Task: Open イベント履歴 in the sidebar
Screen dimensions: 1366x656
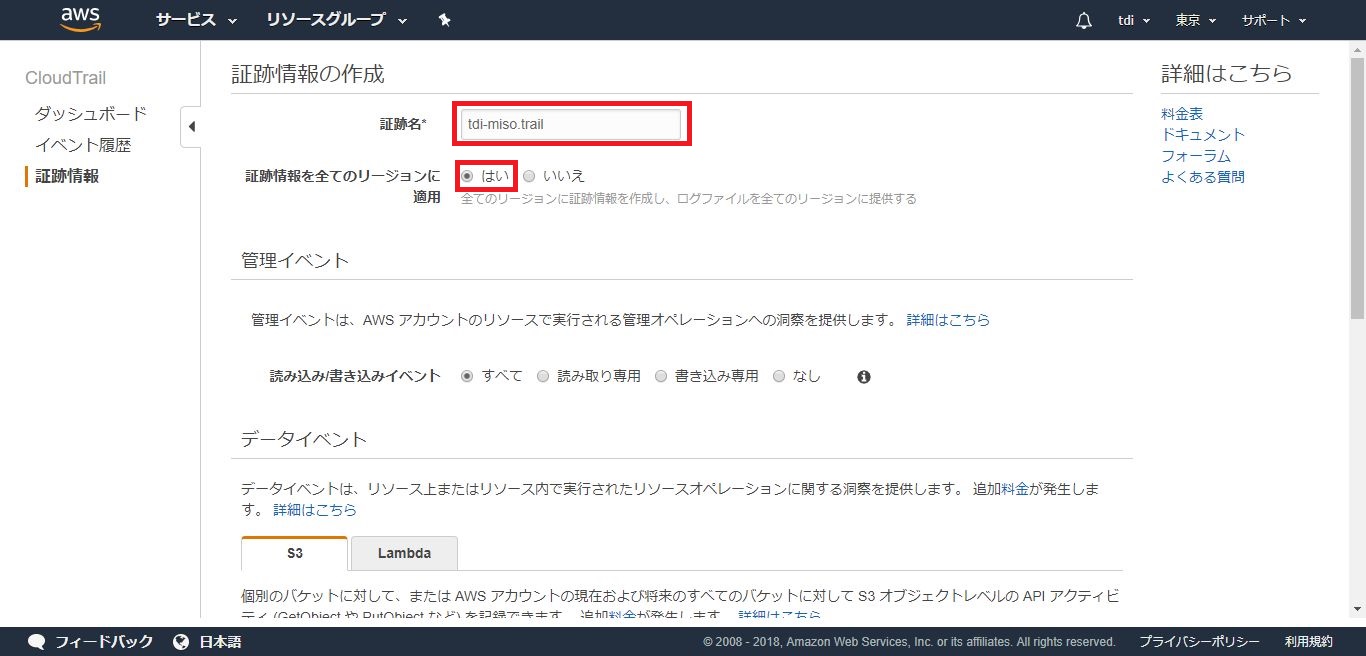Action: click(x=83, y=145)
